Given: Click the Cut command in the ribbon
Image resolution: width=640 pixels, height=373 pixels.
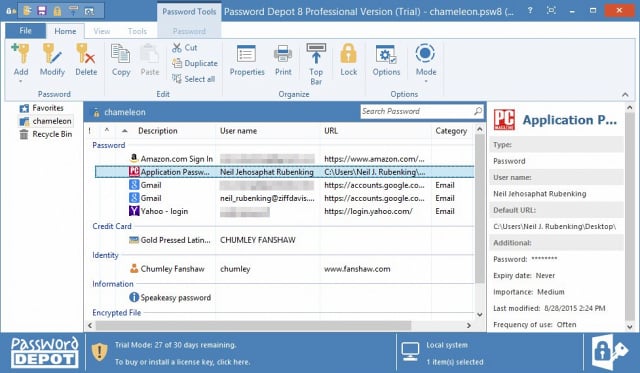Looking at the screenshot, I should [185, 48].
